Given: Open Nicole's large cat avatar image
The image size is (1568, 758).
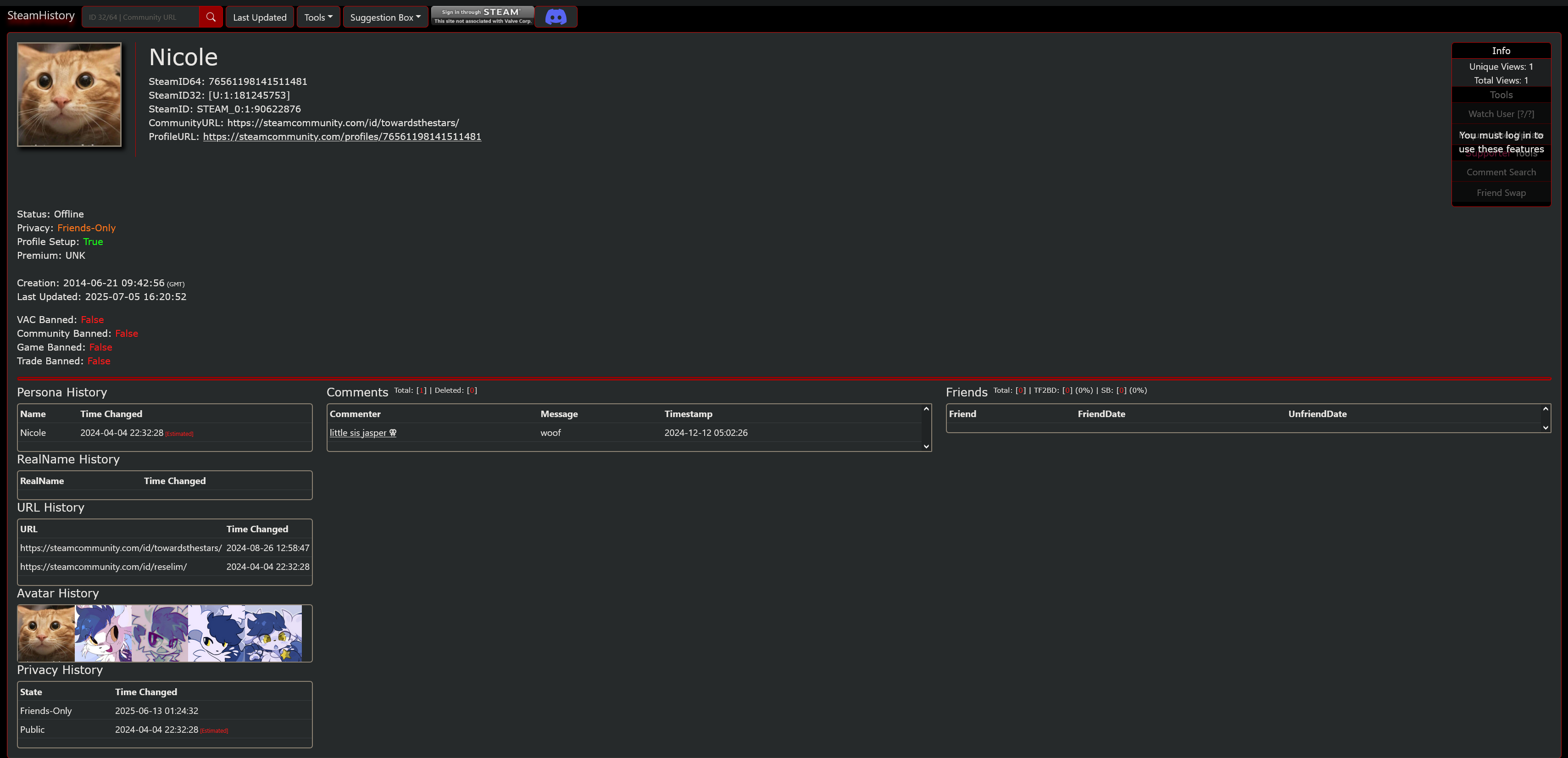Looking at the screenshot, I should 69,95.
